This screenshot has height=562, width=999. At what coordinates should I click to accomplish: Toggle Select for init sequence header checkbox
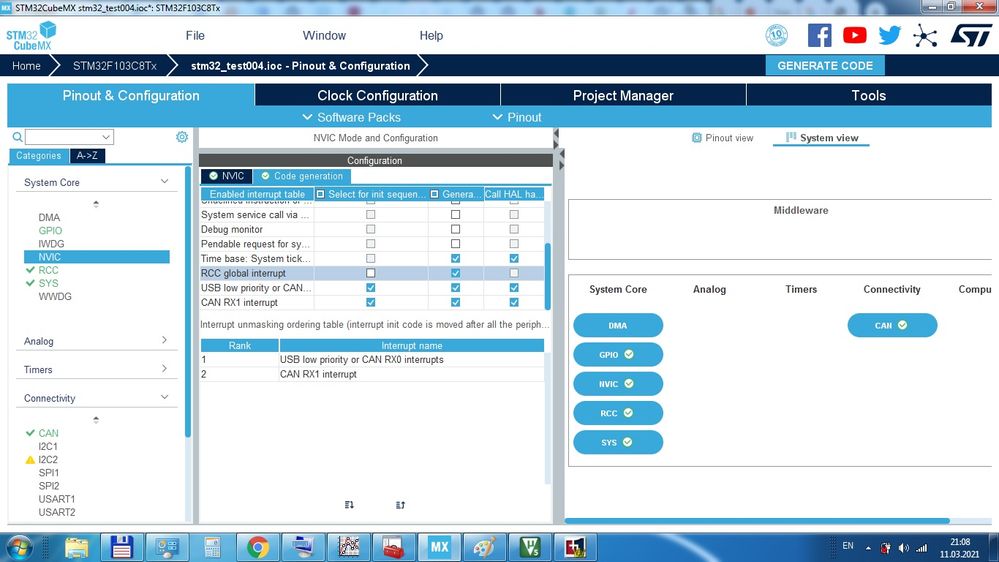320,194
